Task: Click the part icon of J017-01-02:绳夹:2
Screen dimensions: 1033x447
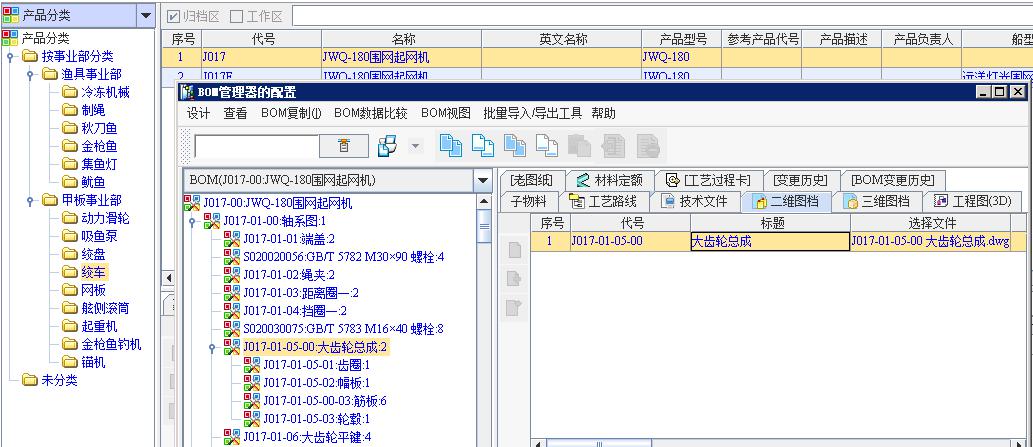Action: point(232,275)
